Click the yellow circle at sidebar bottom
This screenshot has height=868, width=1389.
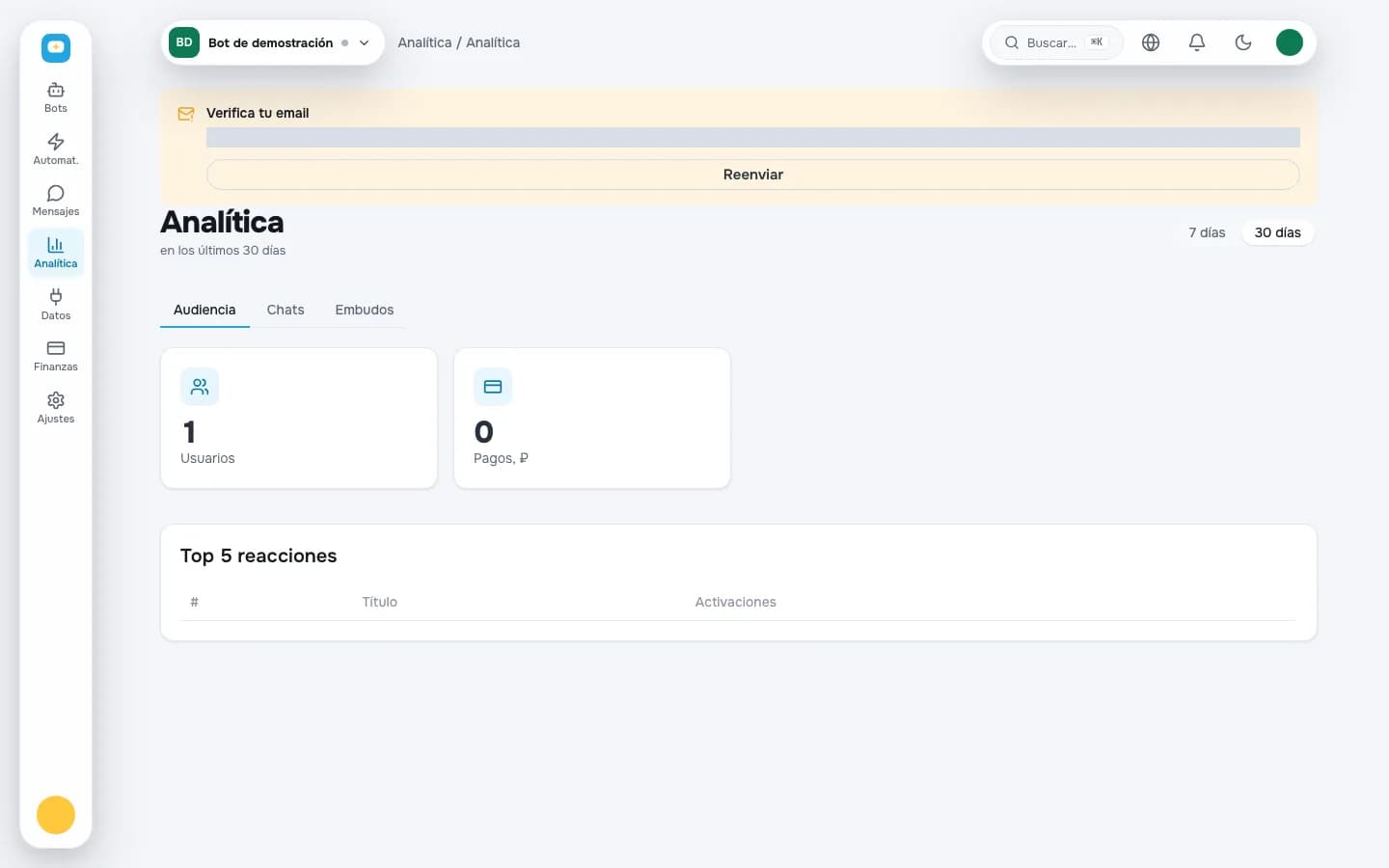(x=56, y=815)
